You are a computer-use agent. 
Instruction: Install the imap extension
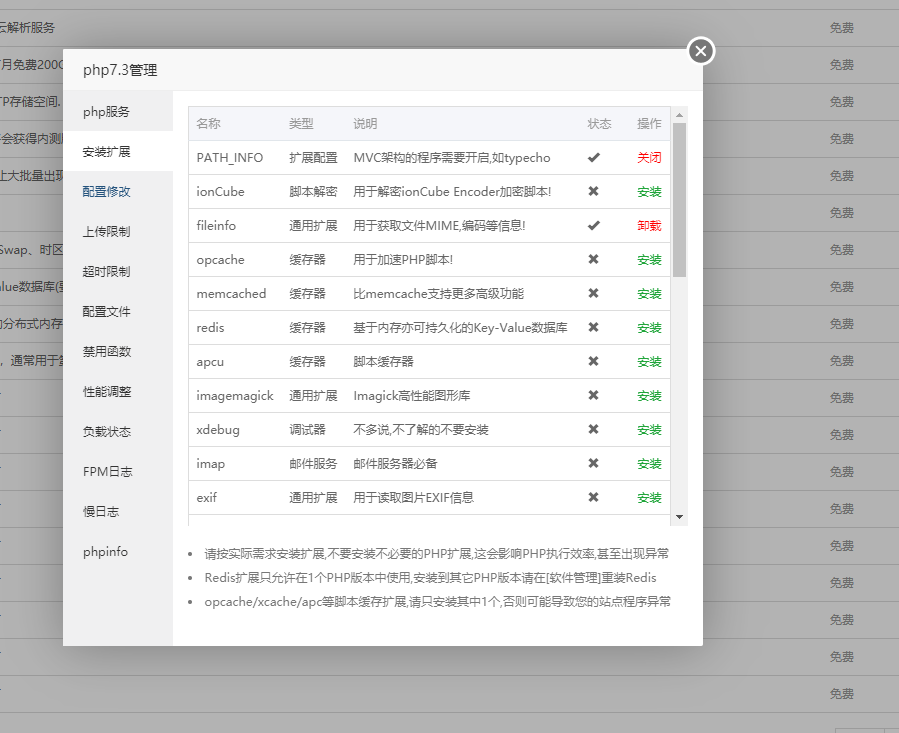649,463
